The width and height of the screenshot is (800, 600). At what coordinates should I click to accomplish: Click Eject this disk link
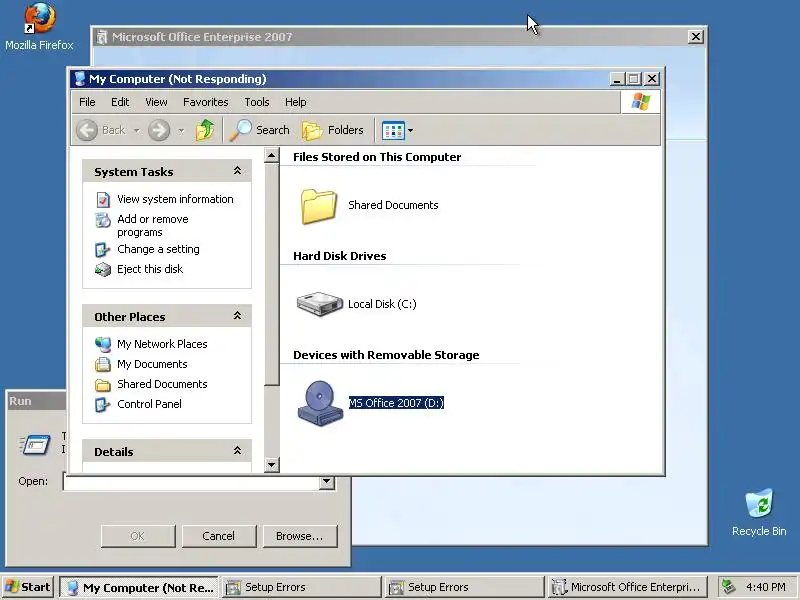pyautogui.click(x=150, y=269)
